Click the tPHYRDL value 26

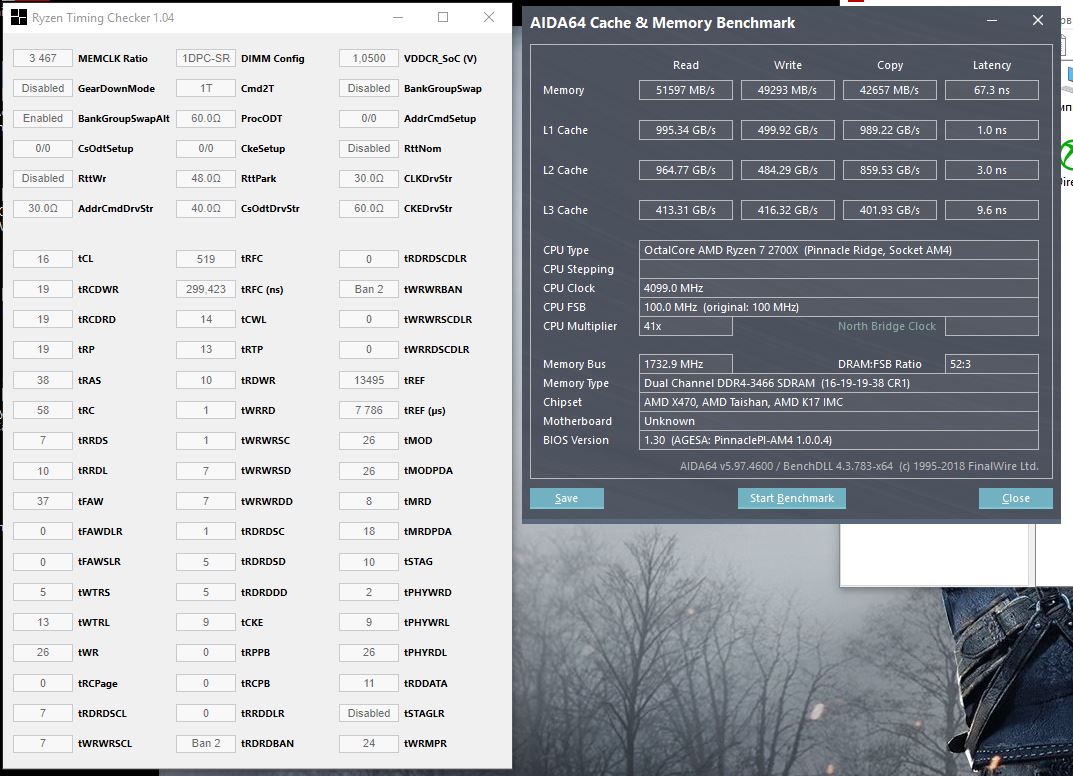(369, 652)
